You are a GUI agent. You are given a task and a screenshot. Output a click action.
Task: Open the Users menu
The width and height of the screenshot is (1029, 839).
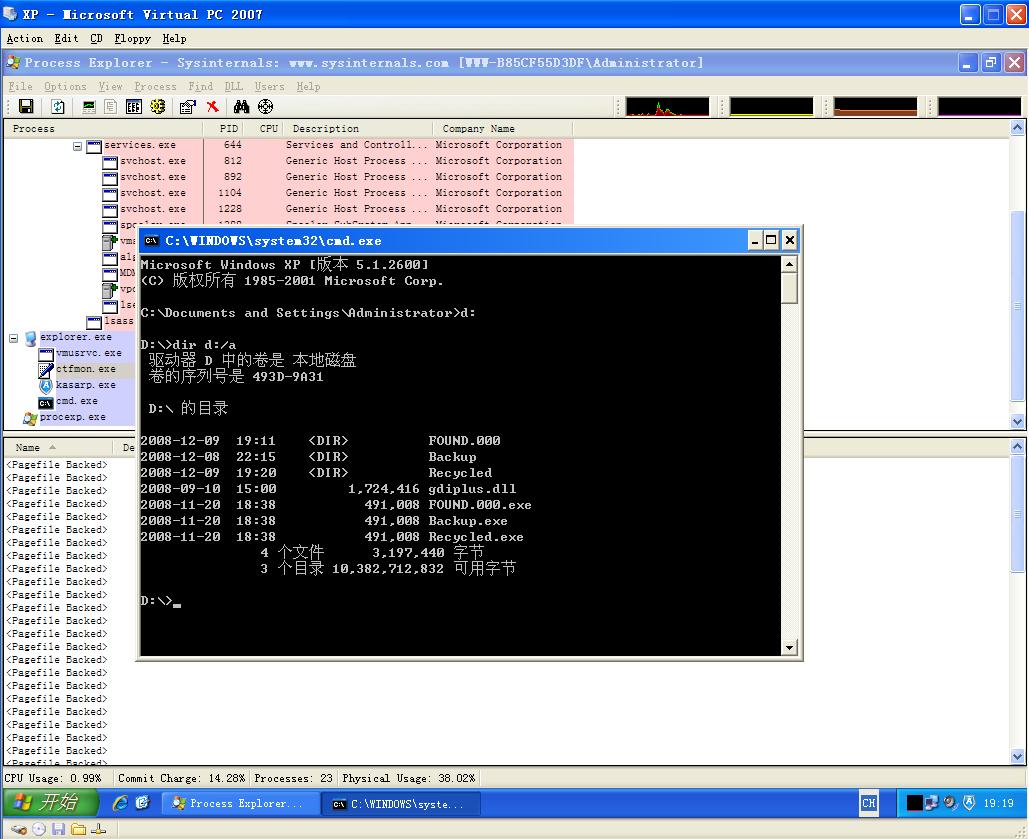click(269, 86)
